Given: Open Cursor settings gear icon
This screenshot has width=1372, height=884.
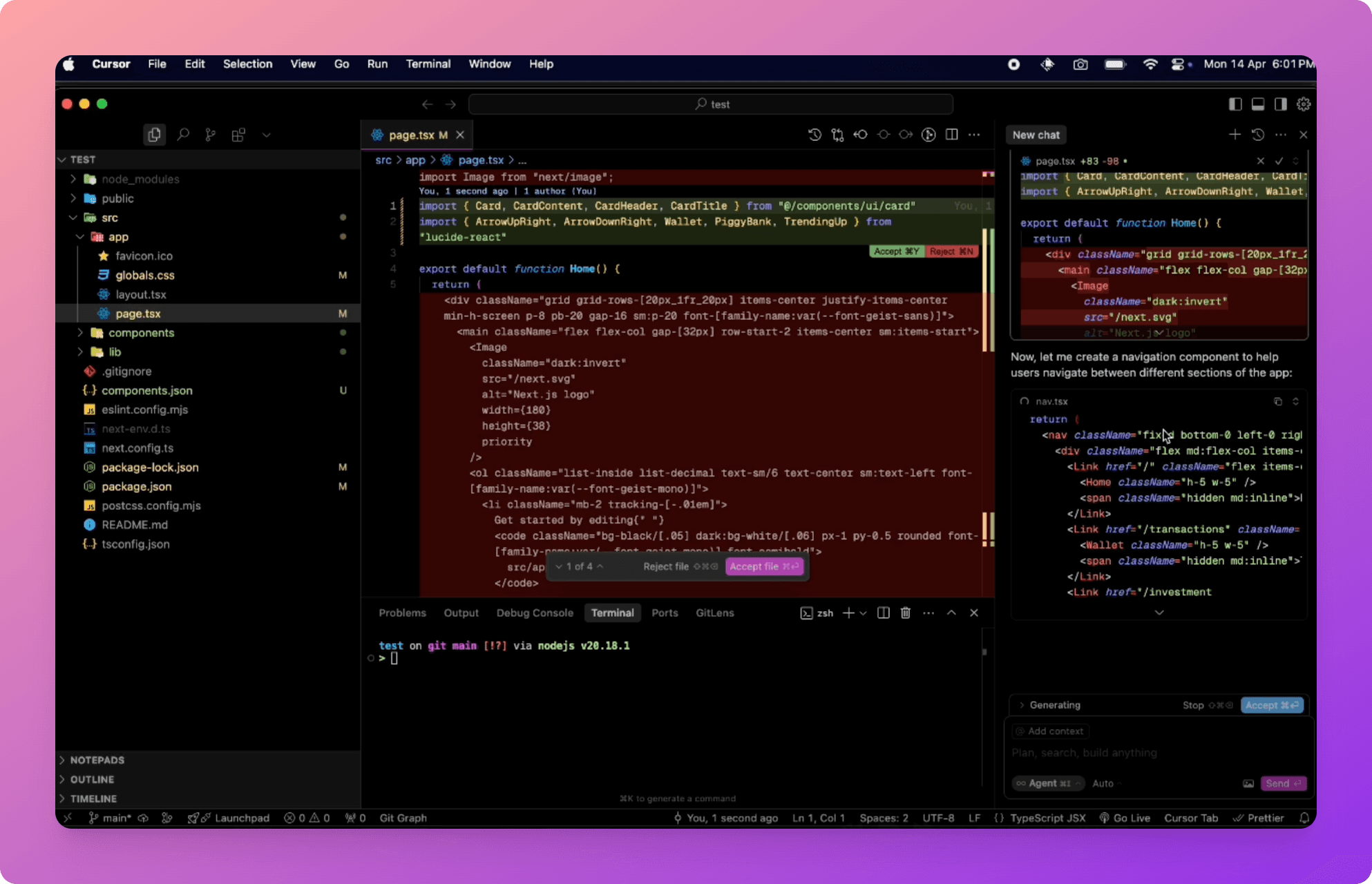Looking at the screenshot, I should coord(1304,104).
